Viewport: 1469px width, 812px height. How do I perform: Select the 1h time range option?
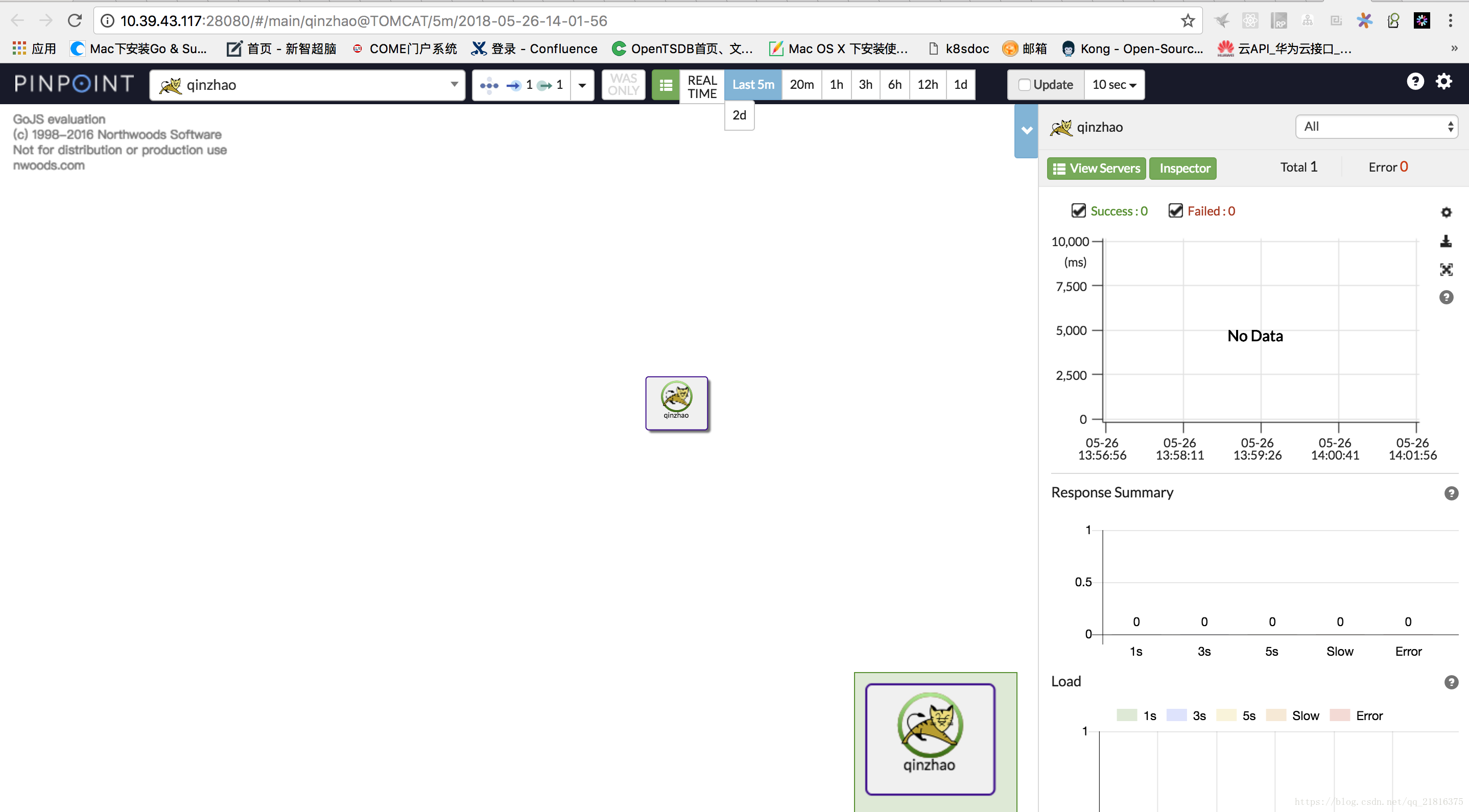[x=836, y=84]
